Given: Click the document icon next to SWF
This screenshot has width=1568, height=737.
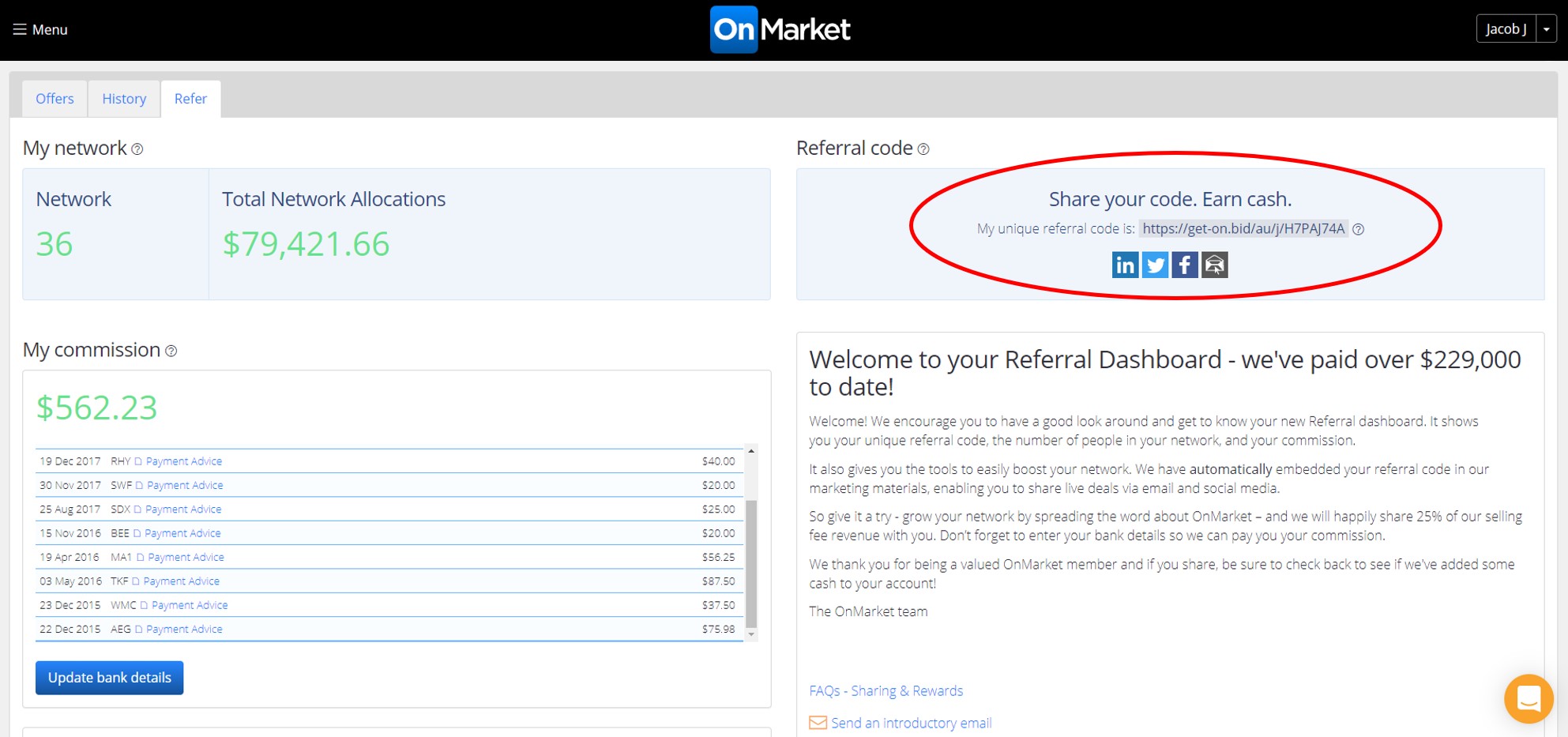Looking at the screenshot, I should pyautogui.click(x=139, y=485).
